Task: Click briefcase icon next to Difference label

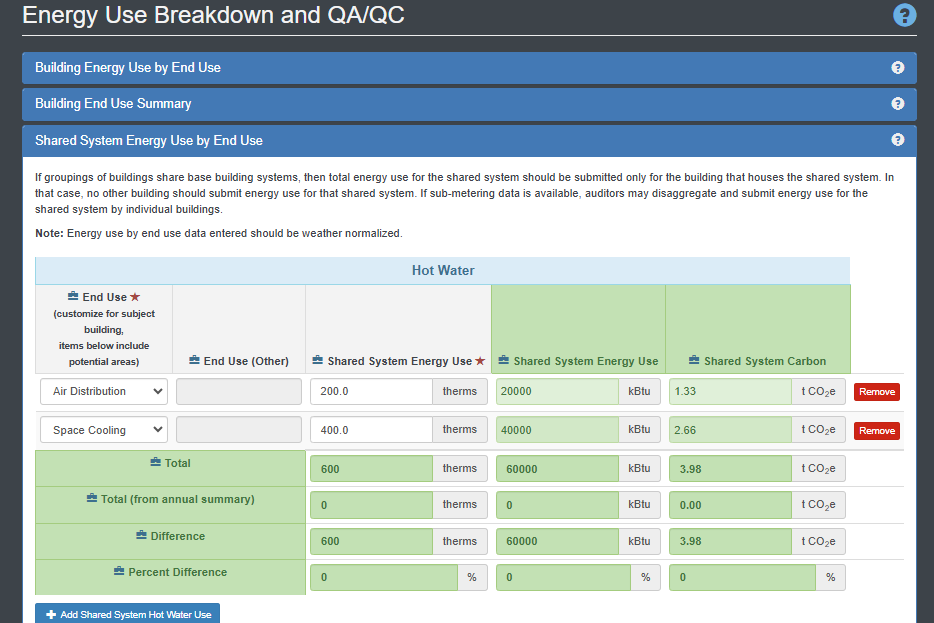Action: click(x=141, y=535)
